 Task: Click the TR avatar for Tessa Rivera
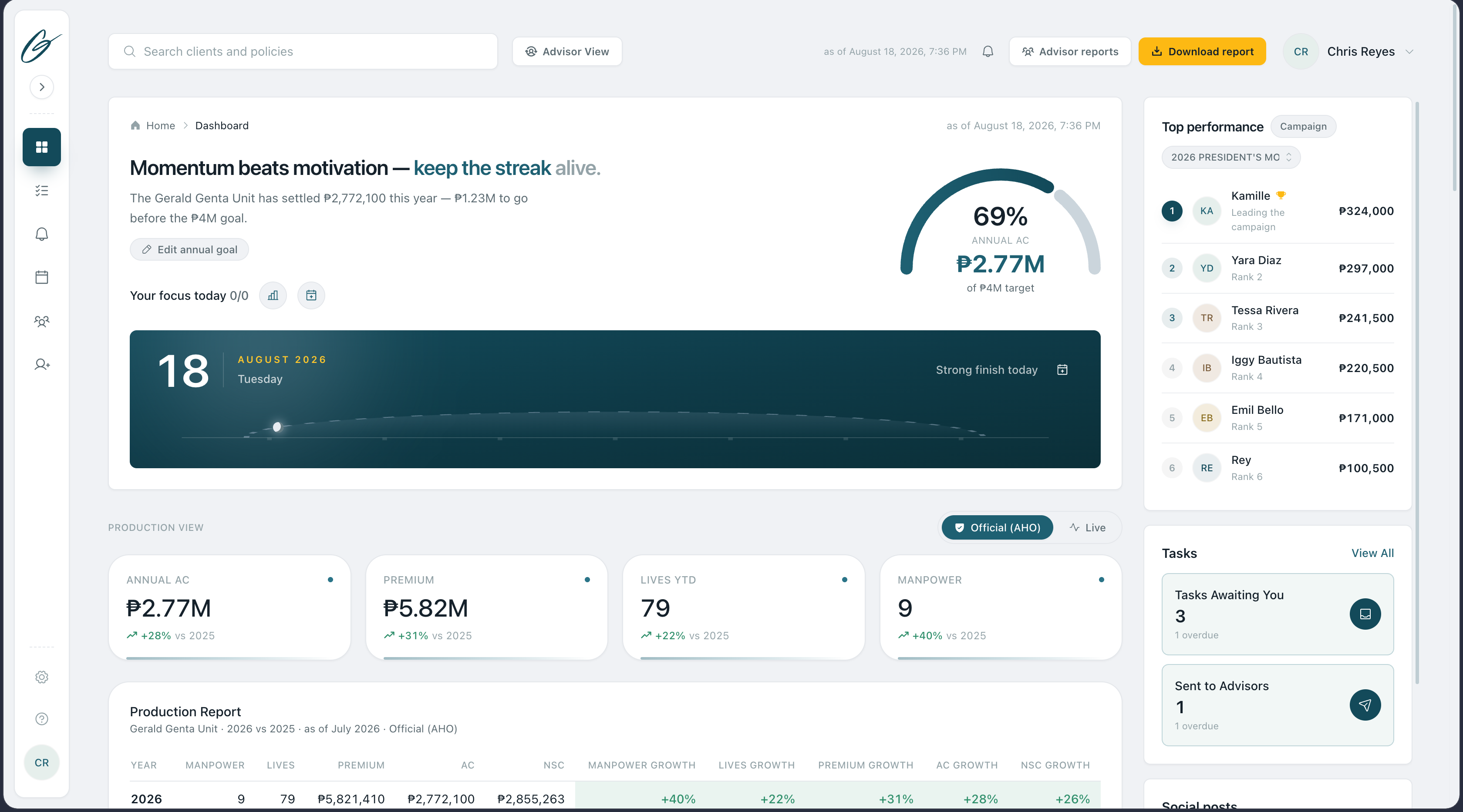pos(1206,318)
